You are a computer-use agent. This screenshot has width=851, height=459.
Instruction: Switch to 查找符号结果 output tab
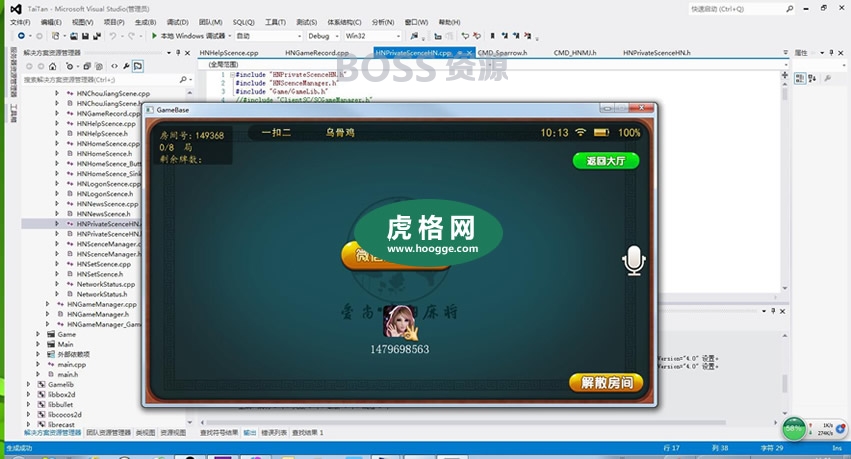(219, 432)
